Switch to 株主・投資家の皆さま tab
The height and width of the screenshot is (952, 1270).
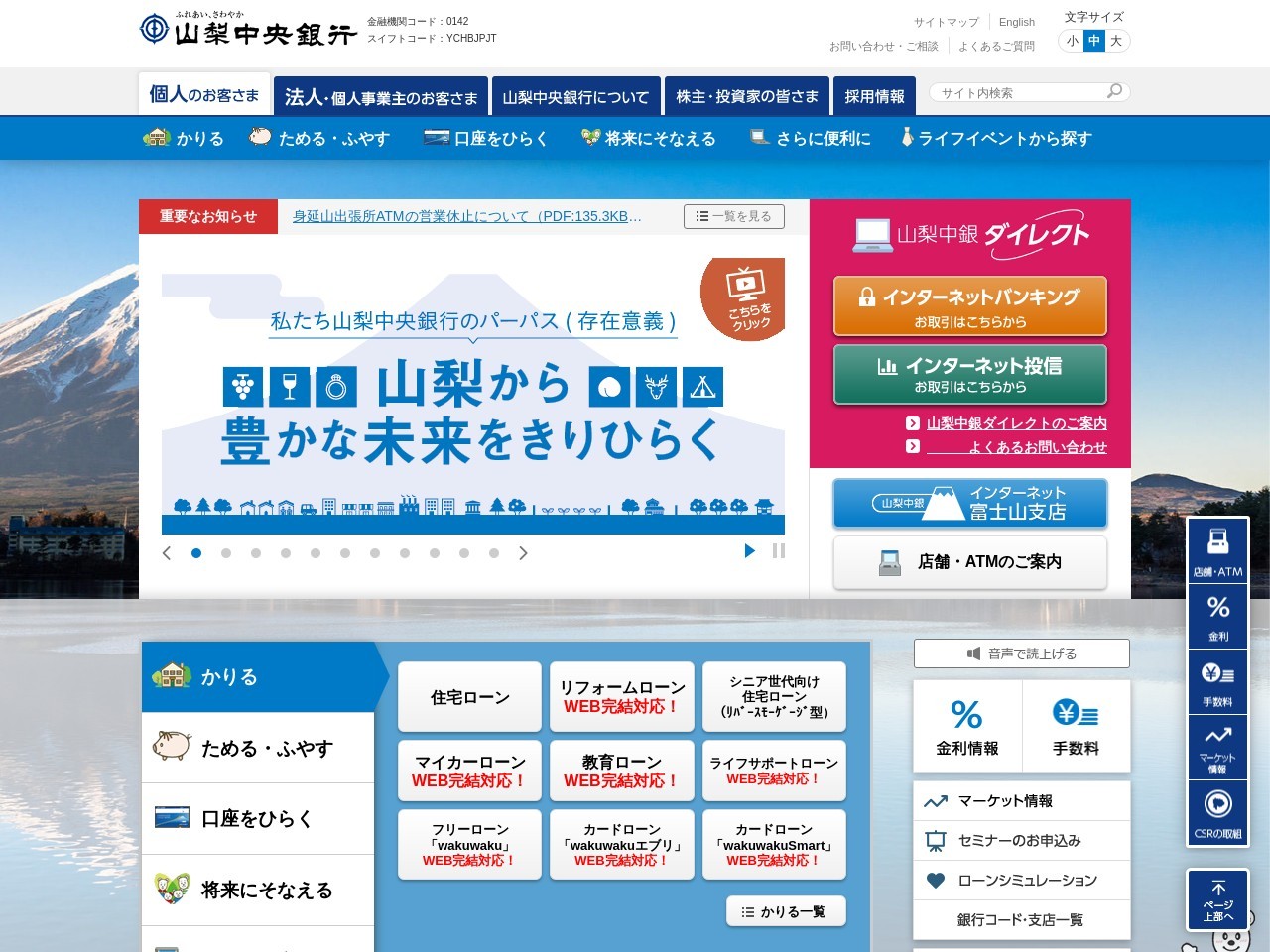[x=747, y=97]
